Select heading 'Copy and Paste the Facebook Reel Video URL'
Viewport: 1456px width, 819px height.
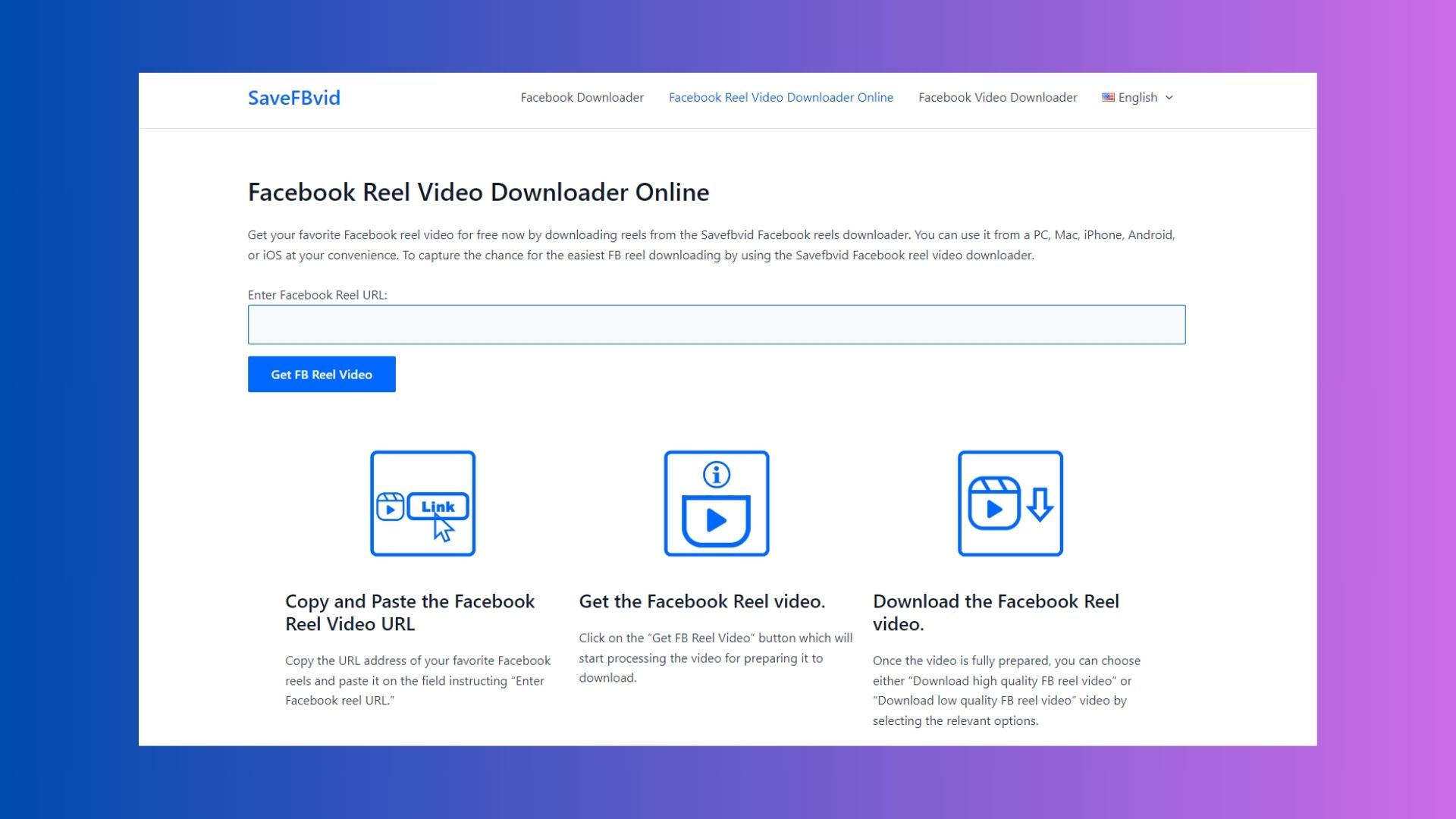(410, 613)
